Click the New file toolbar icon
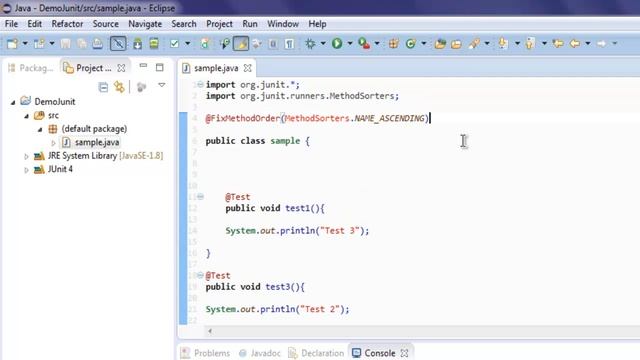Screen dimensions: 640x360 [12, 43]
